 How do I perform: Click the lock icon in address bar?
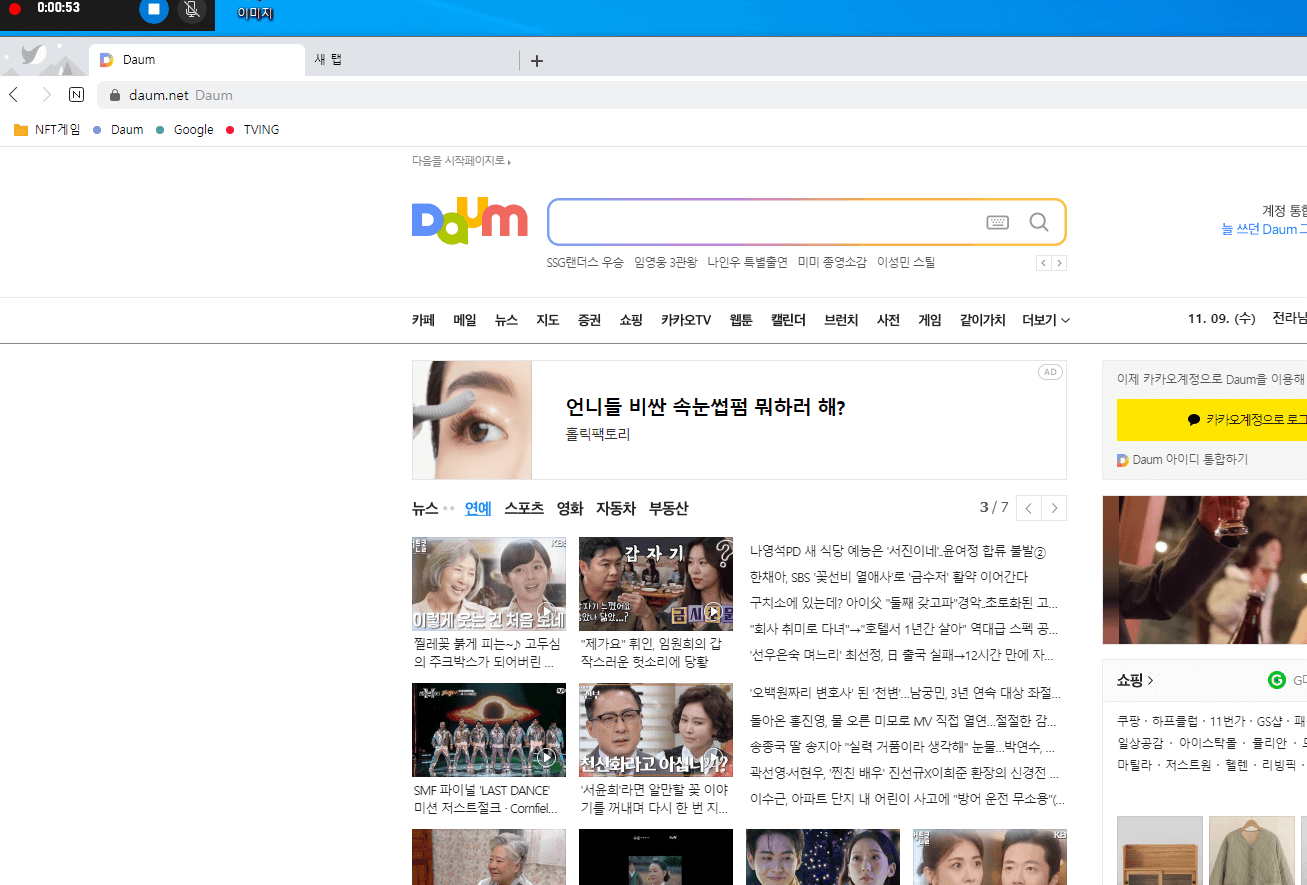[114, 95]
